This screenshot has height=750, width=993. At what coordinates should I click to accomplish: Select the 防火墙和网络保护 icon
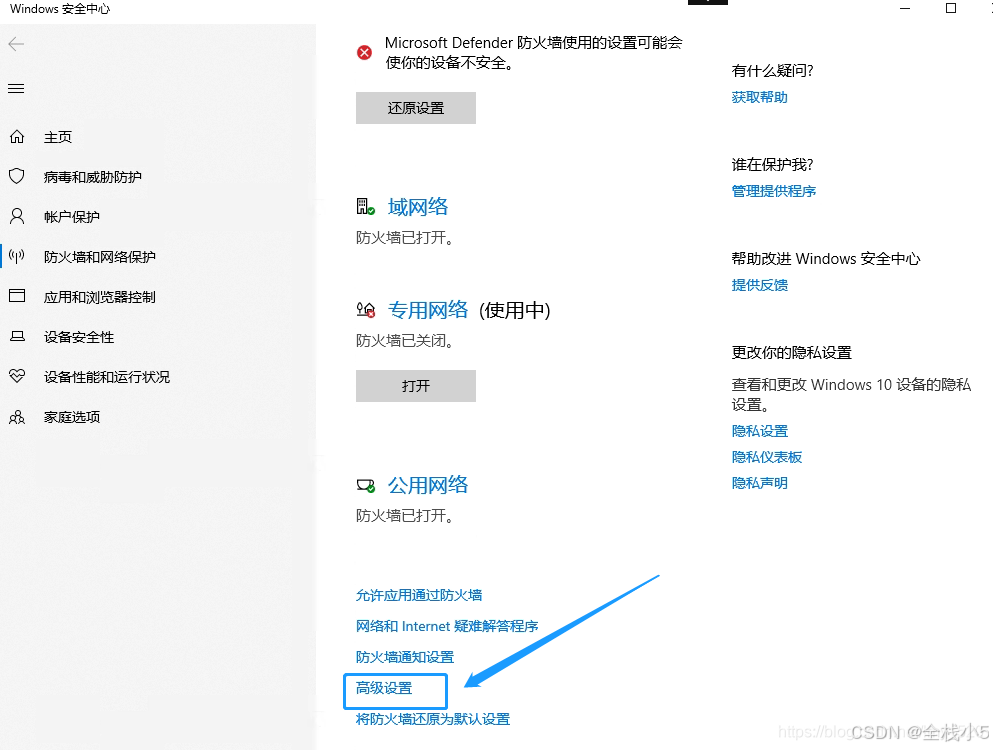click(16, 257)
